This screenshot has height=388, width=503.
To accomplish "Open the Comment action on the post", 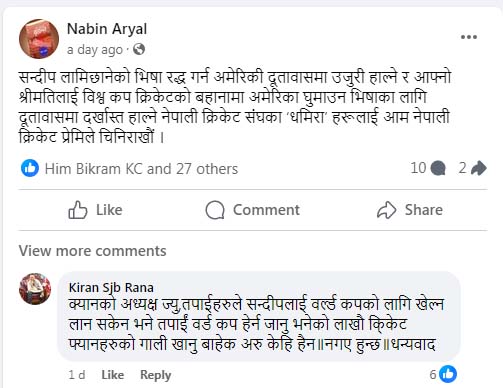I will click(x=252, y=210).
